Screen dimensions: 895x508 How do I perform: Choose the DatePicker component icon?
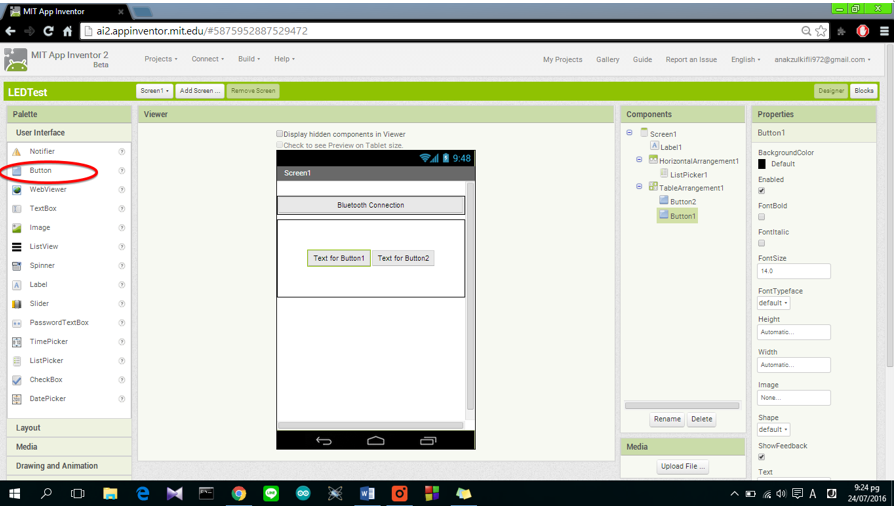(17, 399)
